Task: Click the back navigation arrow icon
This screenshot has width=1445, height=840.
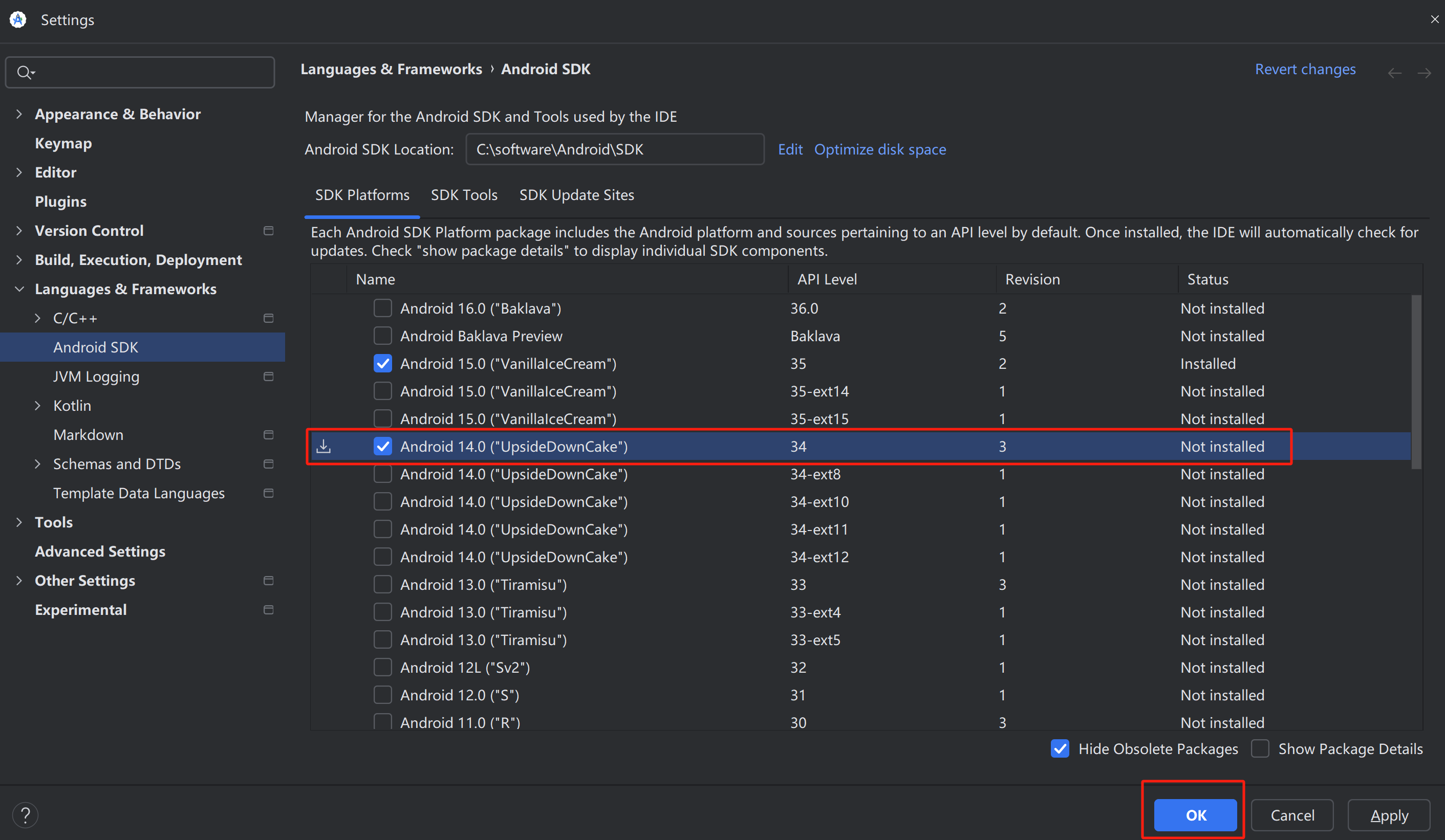Action: 1394,73
